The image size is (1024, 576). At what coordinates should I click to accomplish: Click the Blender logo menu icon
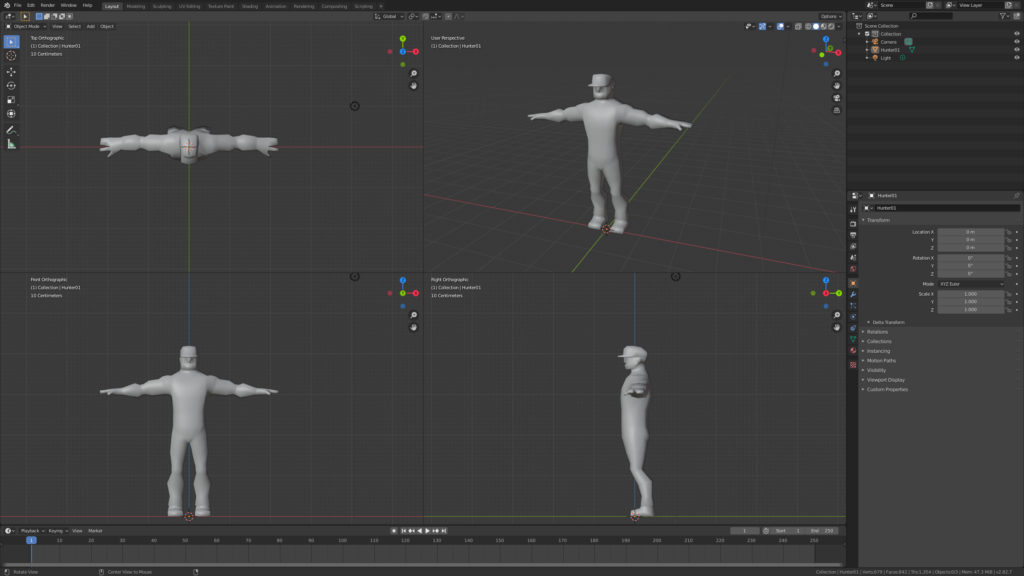[7, 5]
